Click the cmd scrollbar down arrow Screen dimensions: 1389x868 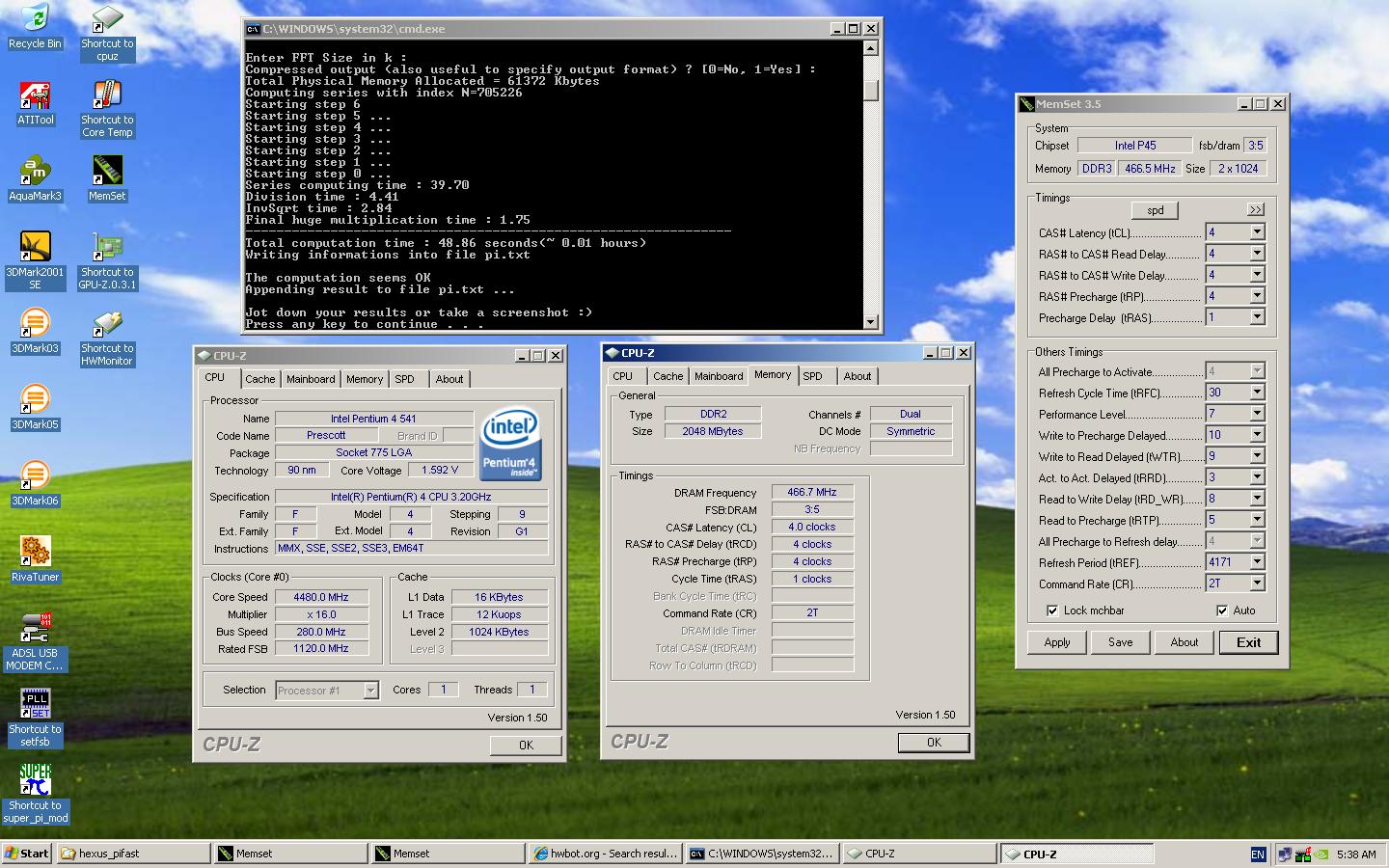(x=871, y=322)
